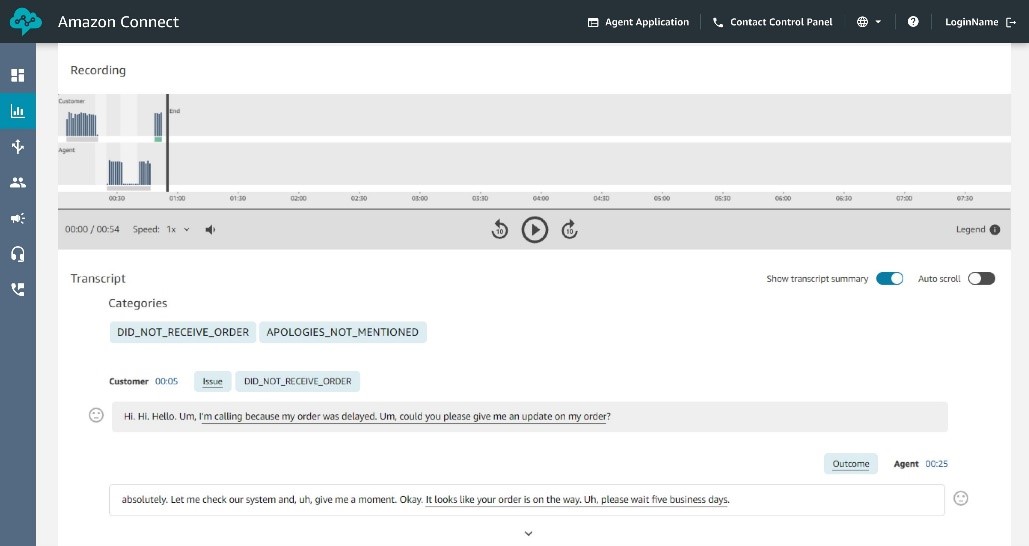
Task: Click the End marker line on waveform
Action: 167,142
